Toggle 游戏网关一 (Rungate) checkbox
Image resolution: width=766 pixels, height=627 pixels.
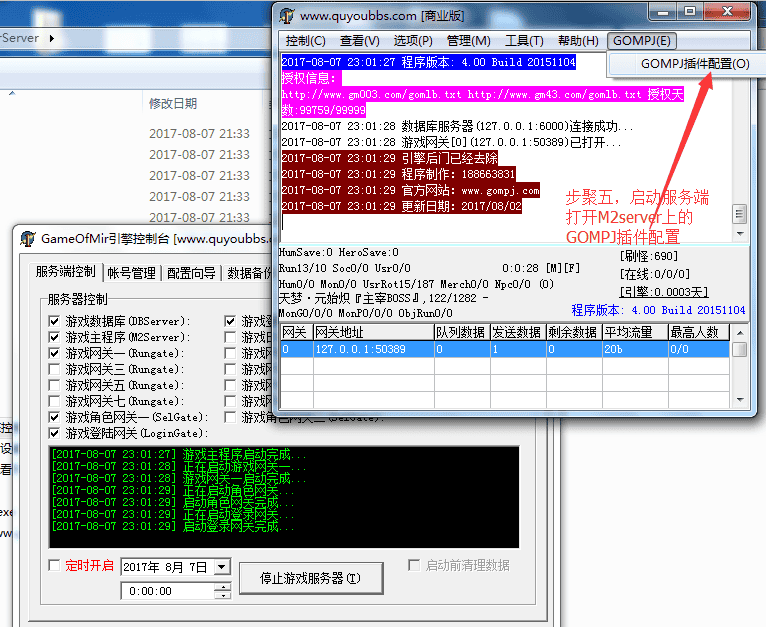click(x=54, y=353)
